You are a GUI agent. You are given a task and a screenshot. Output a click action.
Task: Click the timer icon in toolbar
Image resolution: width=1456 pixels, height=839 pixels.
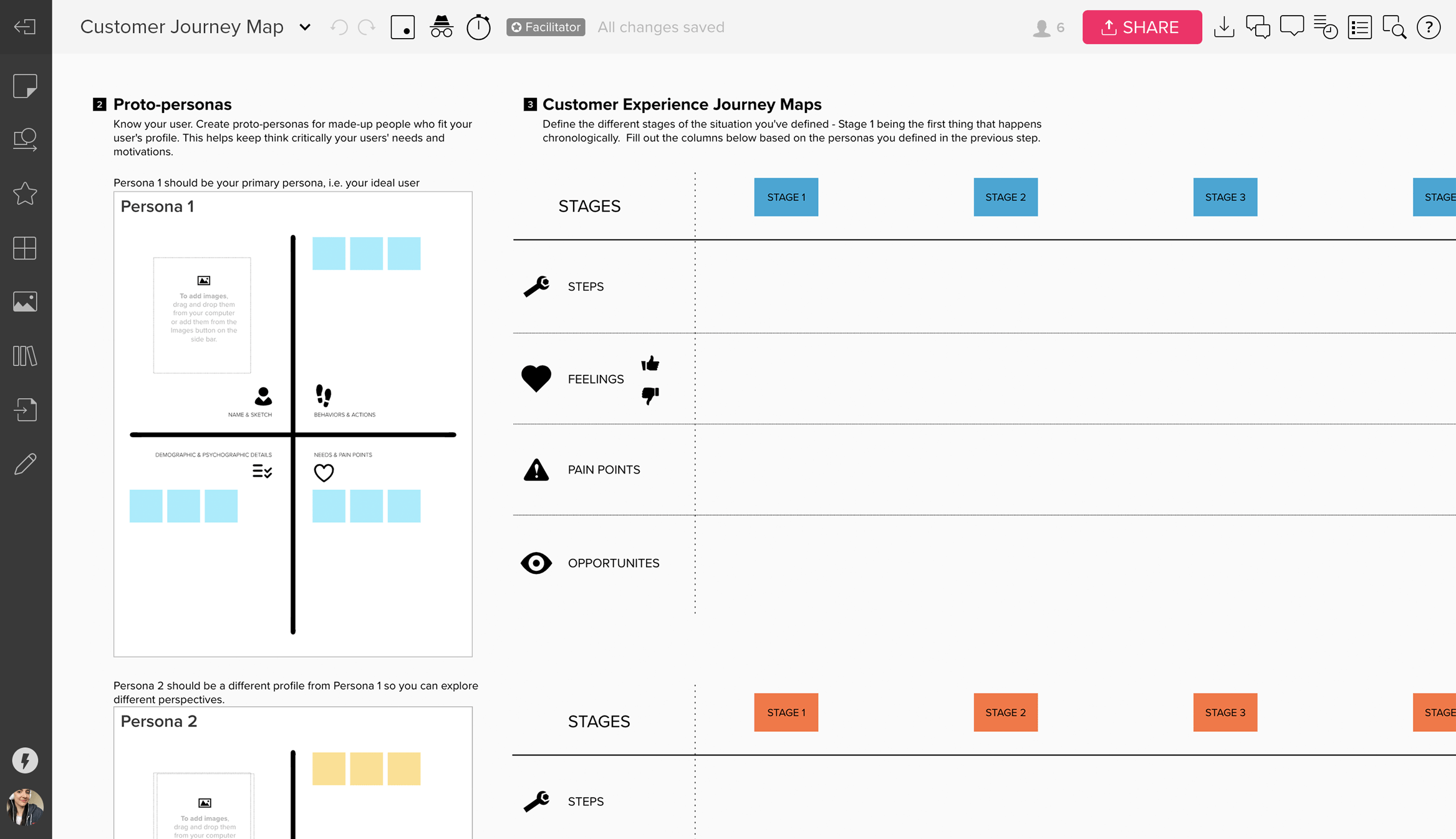478,27
